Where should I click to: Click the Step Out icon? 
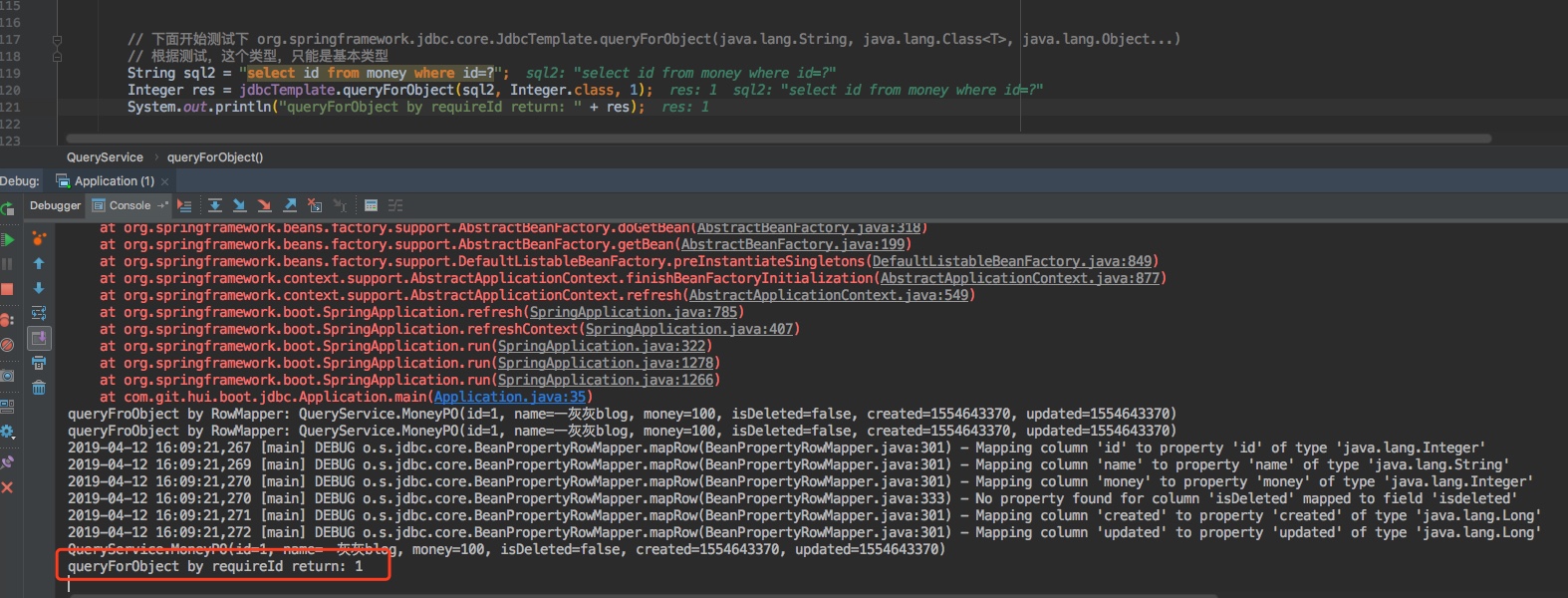[x=290, y=205]
